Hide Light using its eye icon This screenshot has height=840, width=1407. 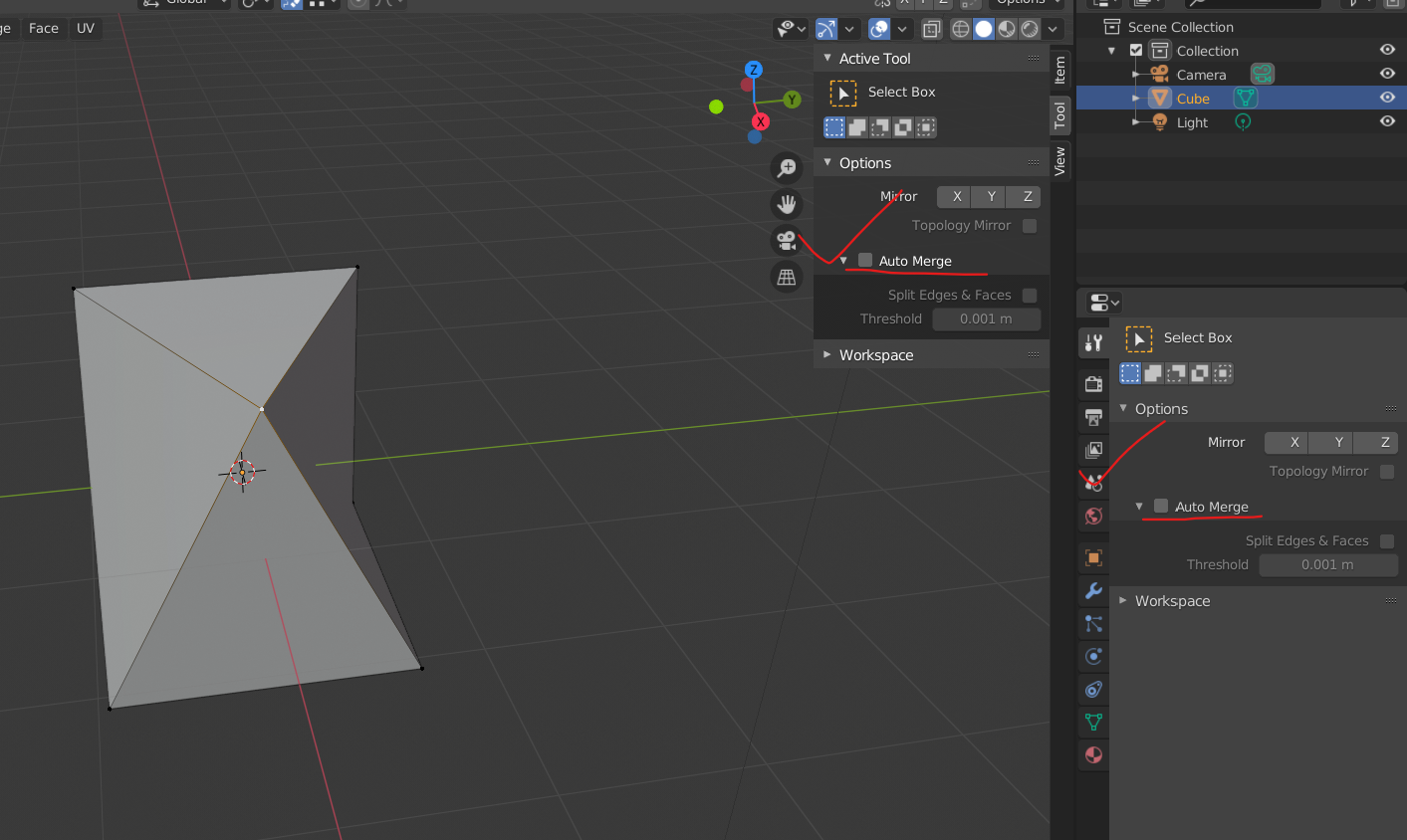(x=1387, y=121)
